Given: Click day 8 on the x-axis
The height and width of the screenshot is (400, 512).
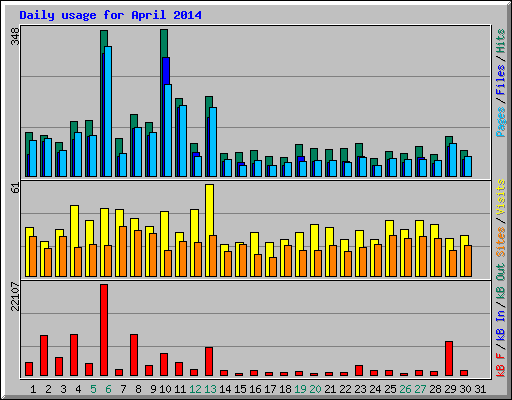Looking at the screenshot, I should pyautogui.click(x=138, y=389).
